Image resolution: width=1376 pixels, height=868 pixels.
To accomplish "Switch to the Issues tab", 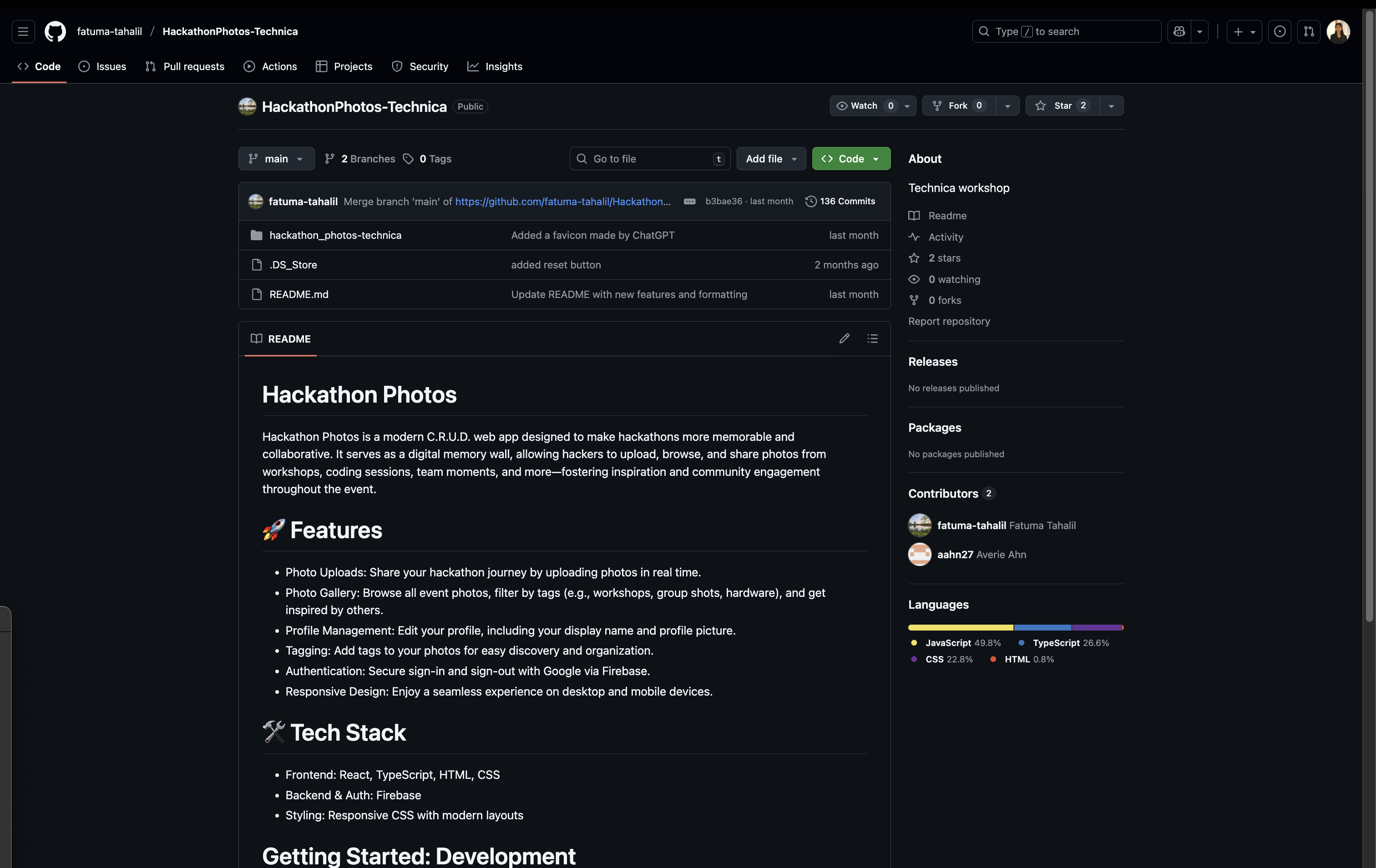I will pyautogui.click(x=102, y=66).
